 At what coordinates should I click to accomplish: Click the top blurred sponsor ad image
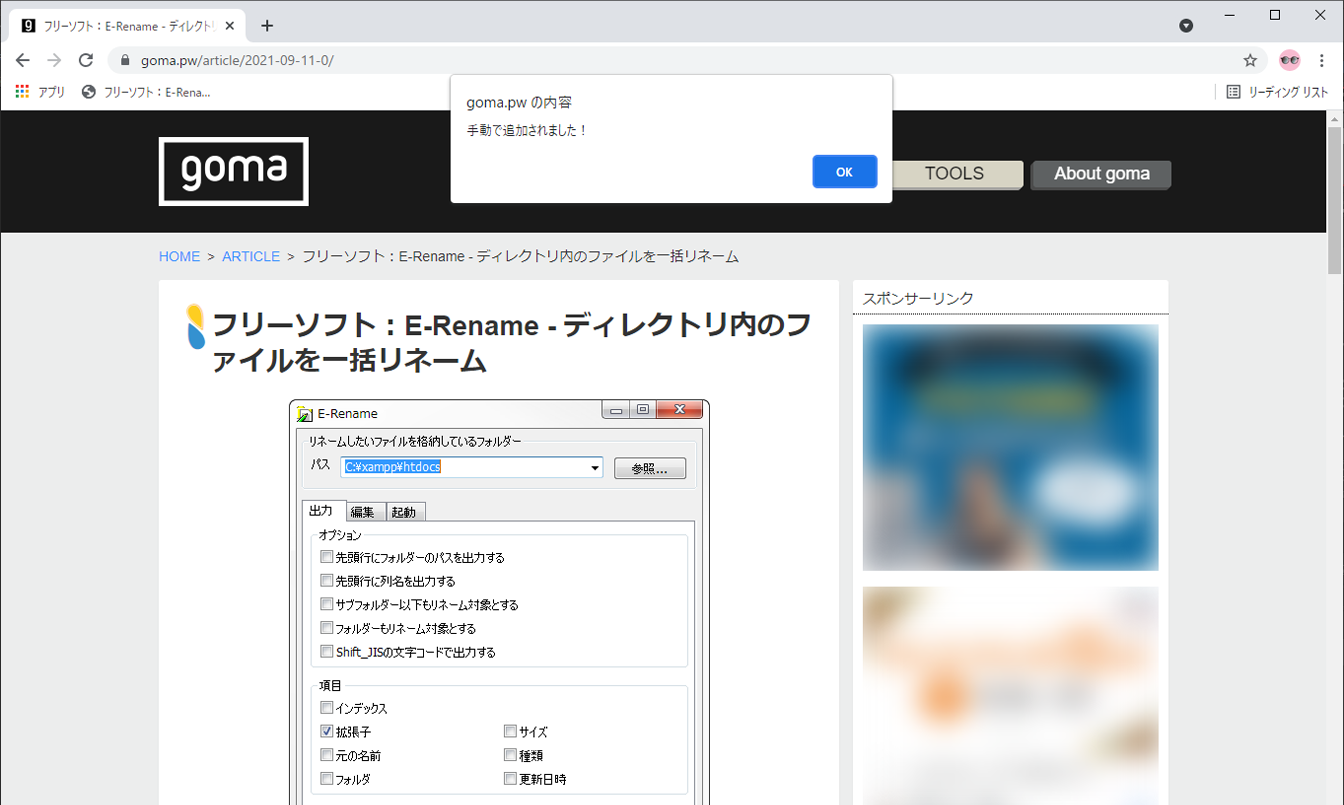1010,447
